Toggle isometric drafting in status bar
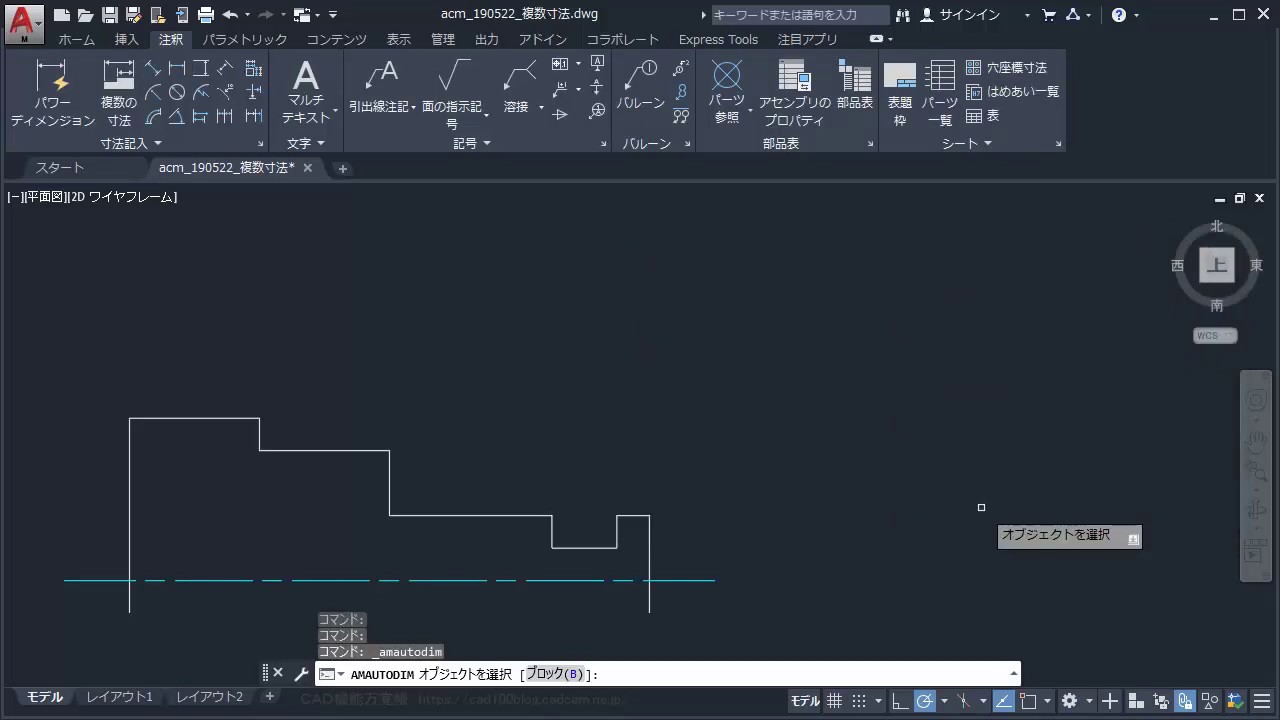This screenshot has width=1280, height=720. pos(964,701)
